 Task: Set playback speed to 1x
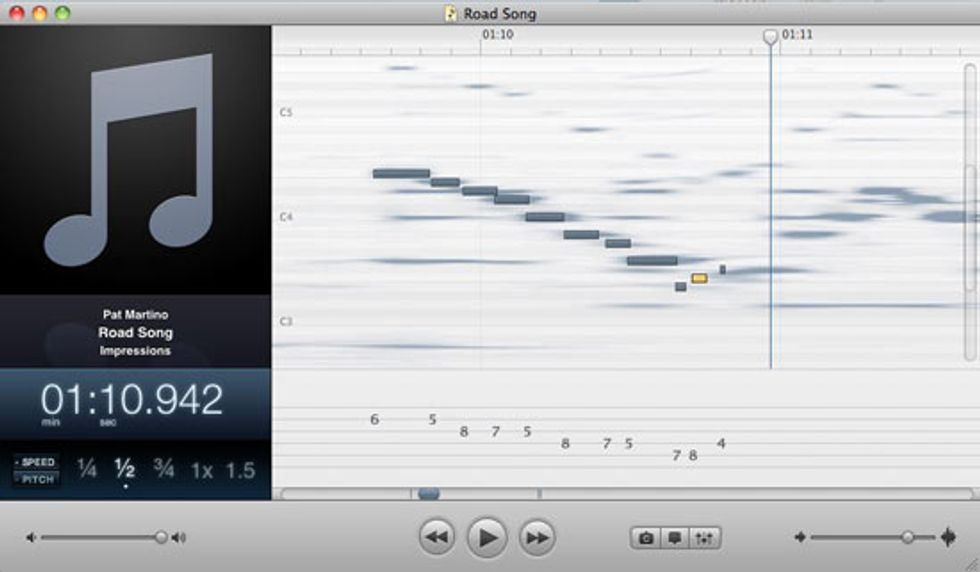click(x=202, y=470)
